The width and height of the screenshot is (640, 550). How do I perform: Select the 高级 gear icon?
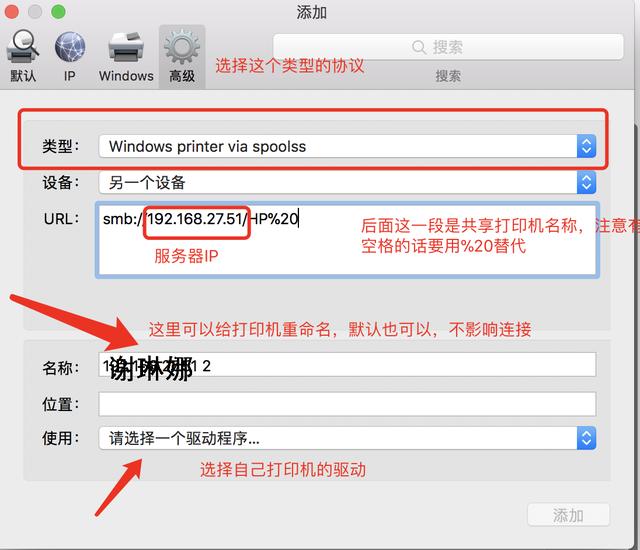182,47
